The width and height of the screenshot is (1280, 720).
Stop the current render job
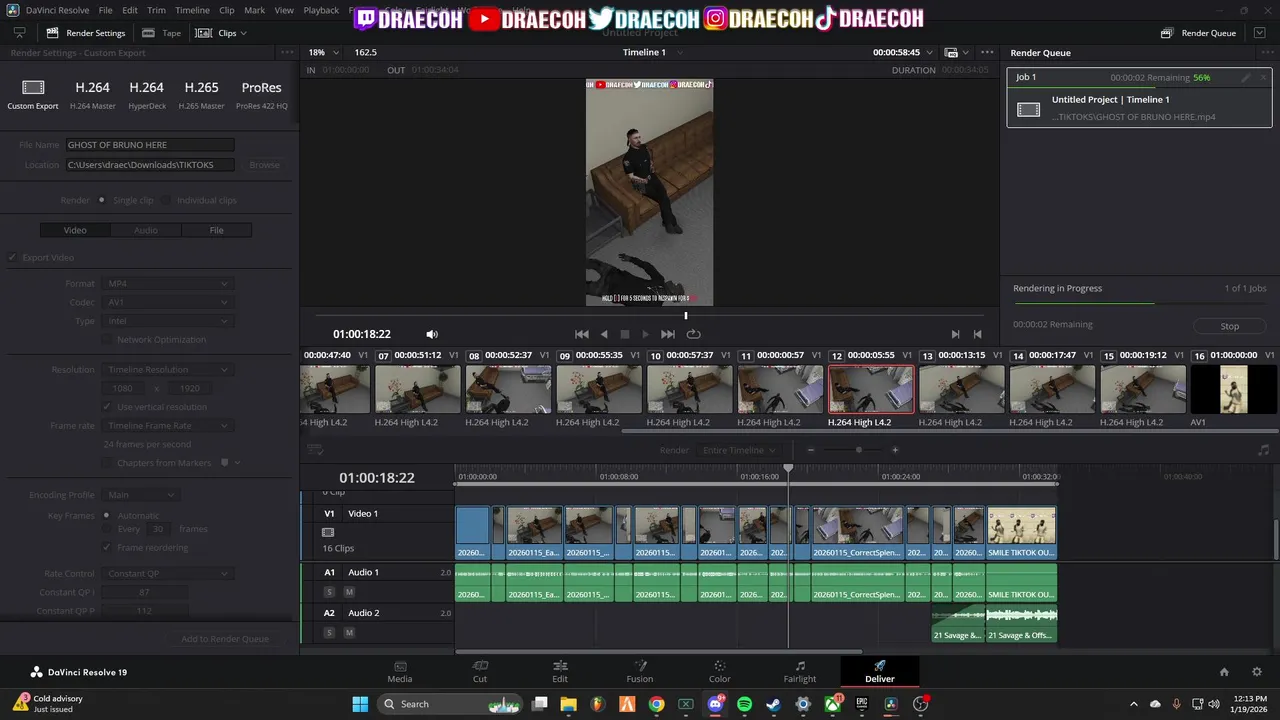tap(1230, 326)
